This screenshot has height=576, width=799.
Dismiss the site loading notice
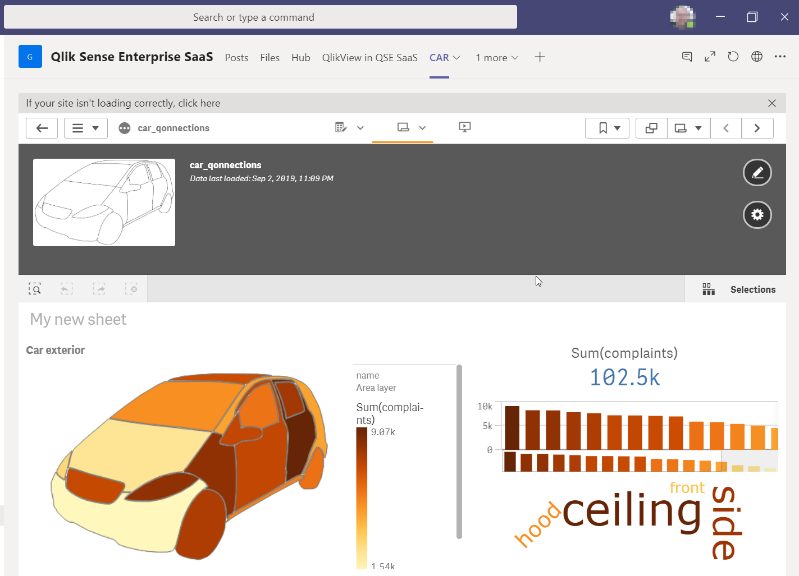(772, 103)
